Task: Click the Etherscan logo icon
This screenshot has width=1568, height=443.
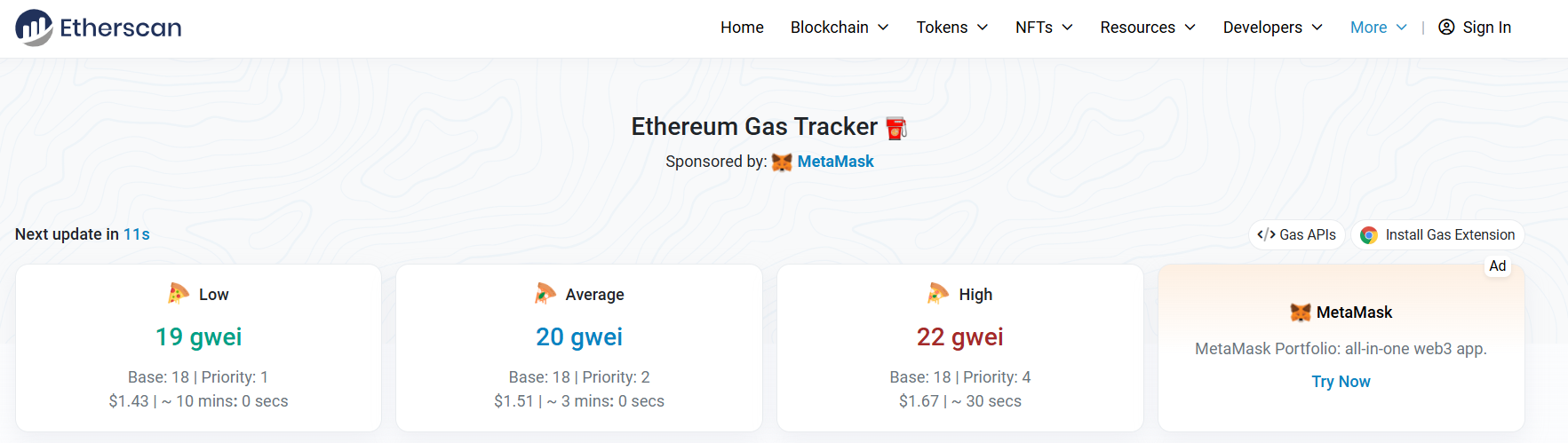Action: (34, 28)
